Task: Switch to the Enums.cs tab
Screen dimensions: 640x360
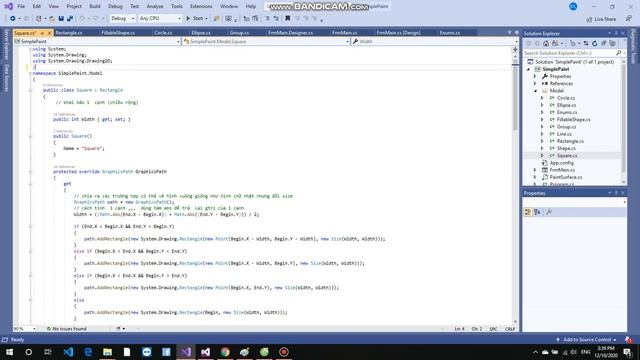Action: [x=450, y=33]
